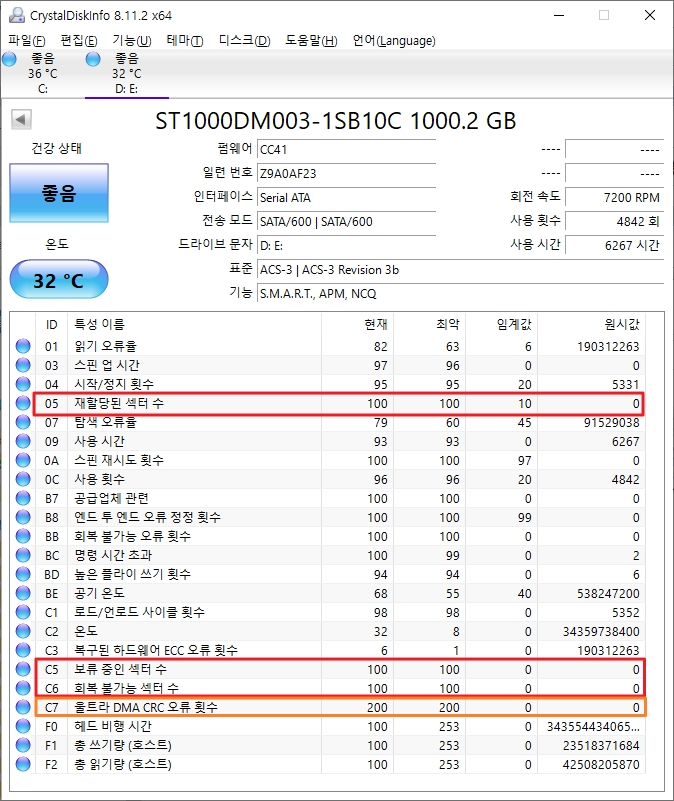Click the 32 °C temperature indicator

[59, 279]
